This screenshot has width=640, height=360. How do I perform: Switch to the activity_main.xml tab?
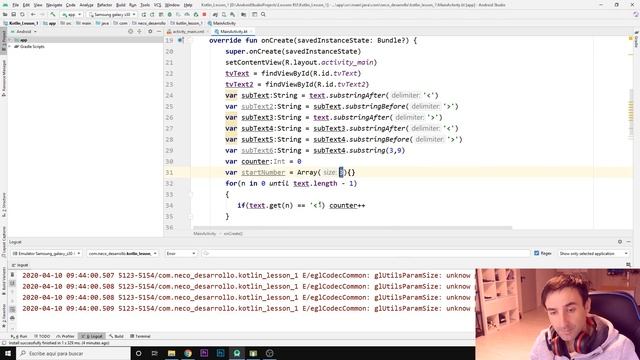tap(188, 31)
